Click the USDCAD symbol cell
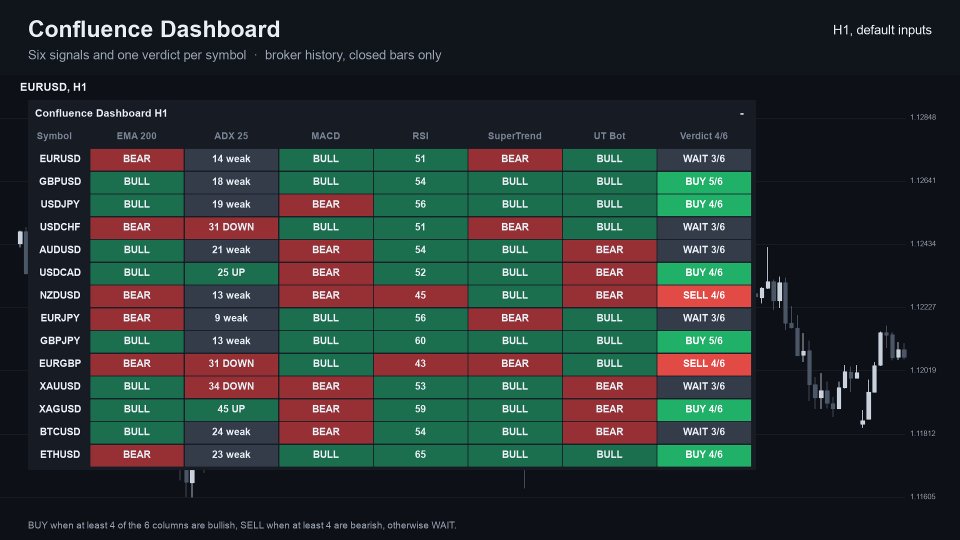Image resolution: width=960 pixels, height=540 pixels. point(59,272)
